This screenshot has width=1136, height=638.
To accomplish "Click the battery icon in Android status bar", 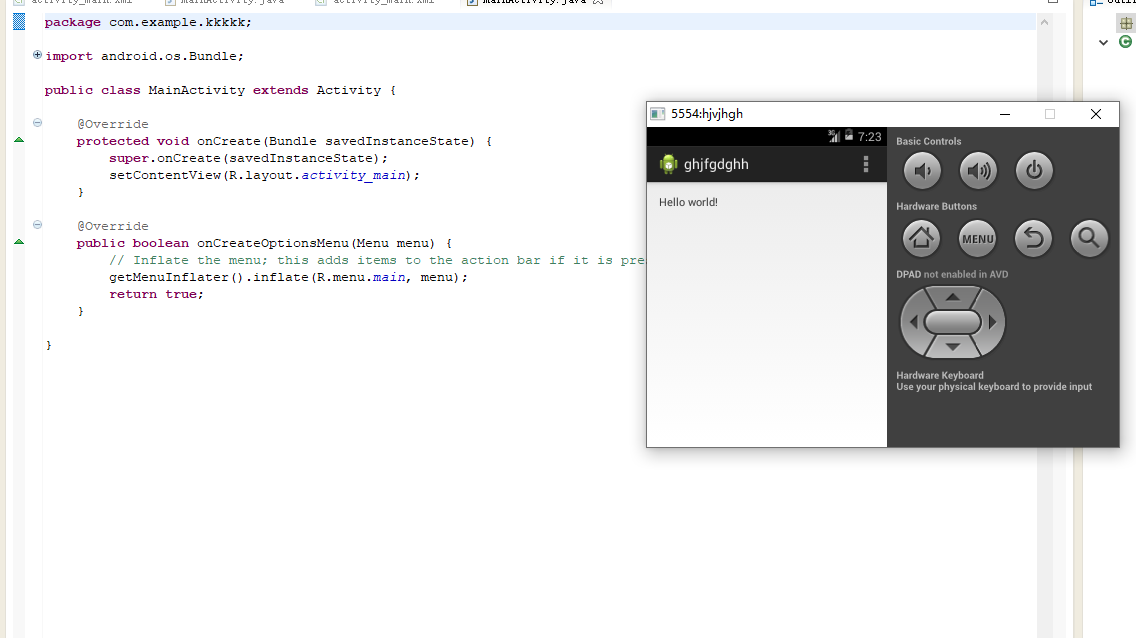I will 848,135.
